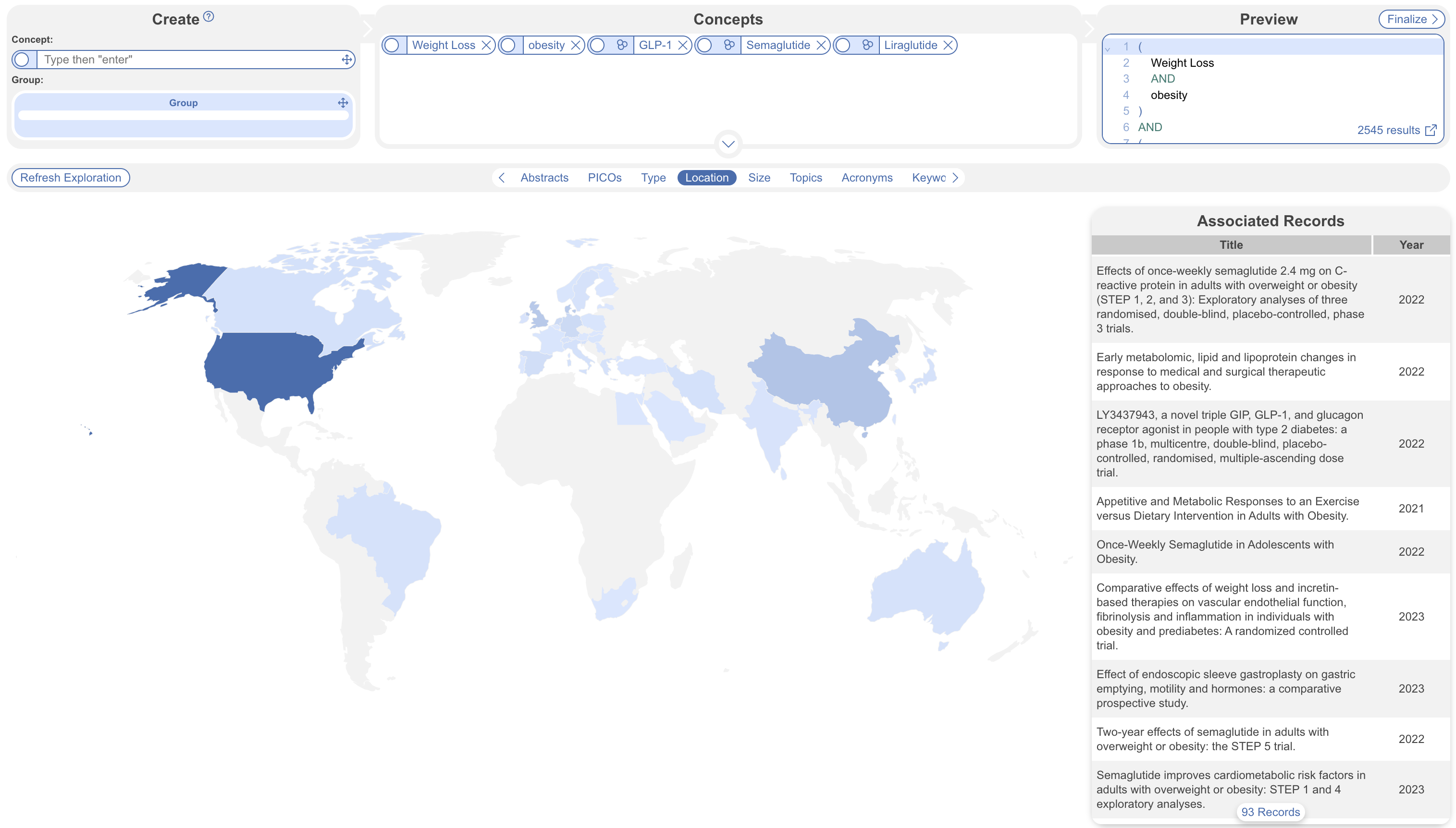1456x828 pixels.
Task: Click the 93 Records link
Action: click(x=1270, y=812)
